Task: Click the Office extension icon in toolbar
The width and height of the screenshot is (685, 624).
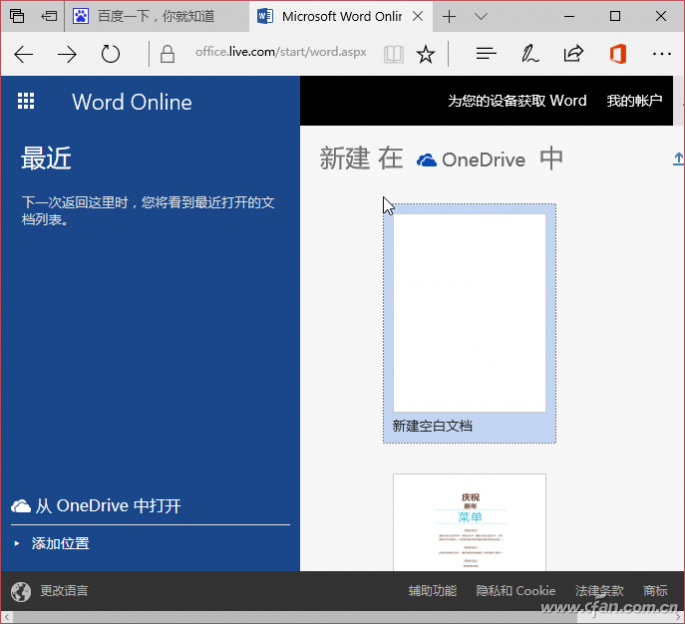Action: 618,54
